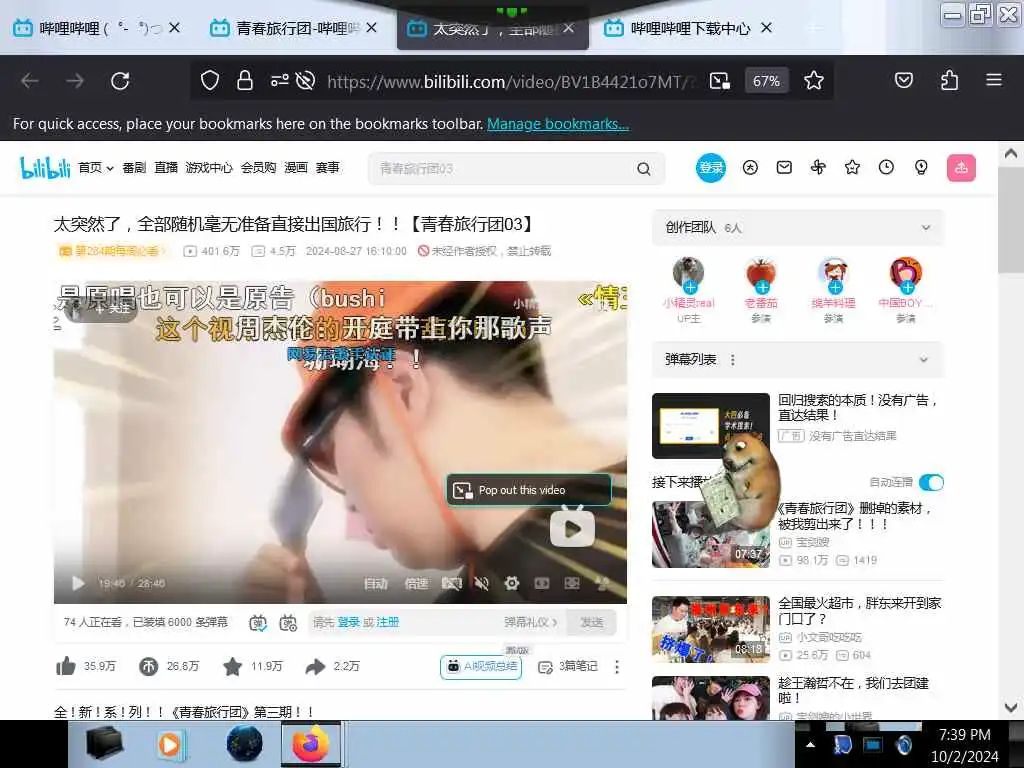1024x768 pixels.
Task: Open creator center light bulb icon
Action: click(921, 168)
